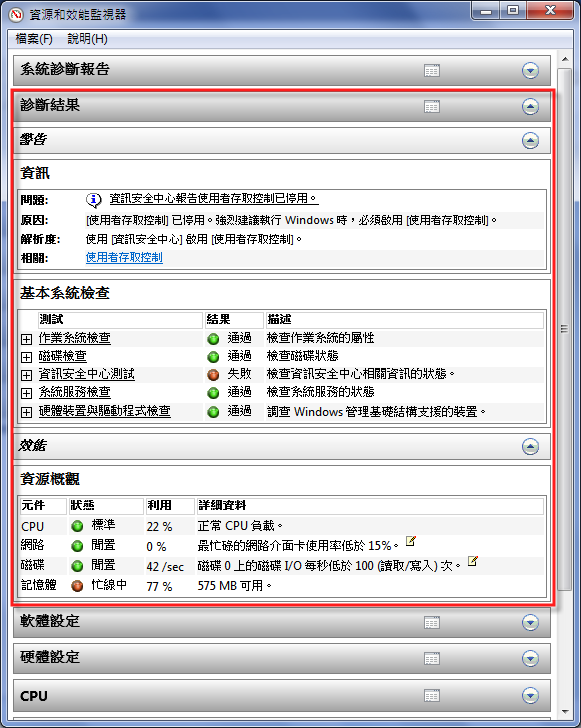
Task: Click green status icon for 磁碟檢查
Action: [213, 357]
